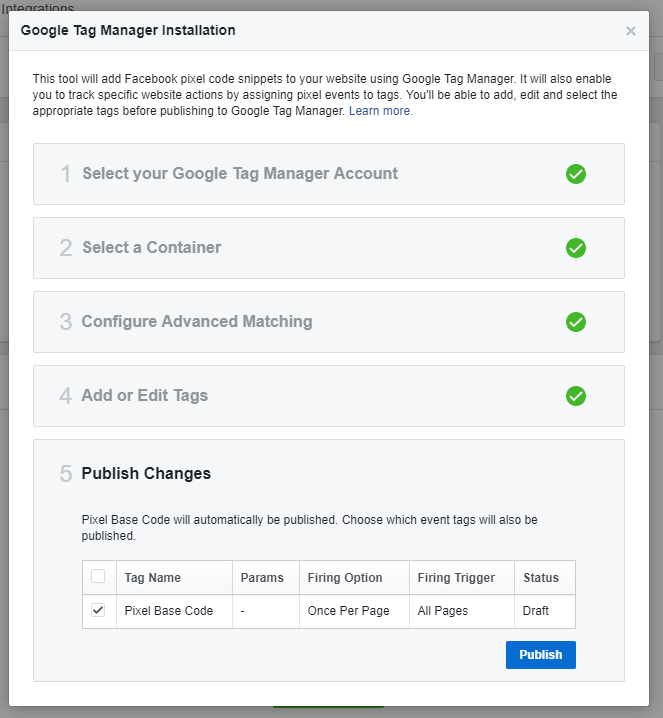This screenshot has height=718, width=663.
Task: Expand step 3 Configure Advanced Matching
Action: coord(329,322)
